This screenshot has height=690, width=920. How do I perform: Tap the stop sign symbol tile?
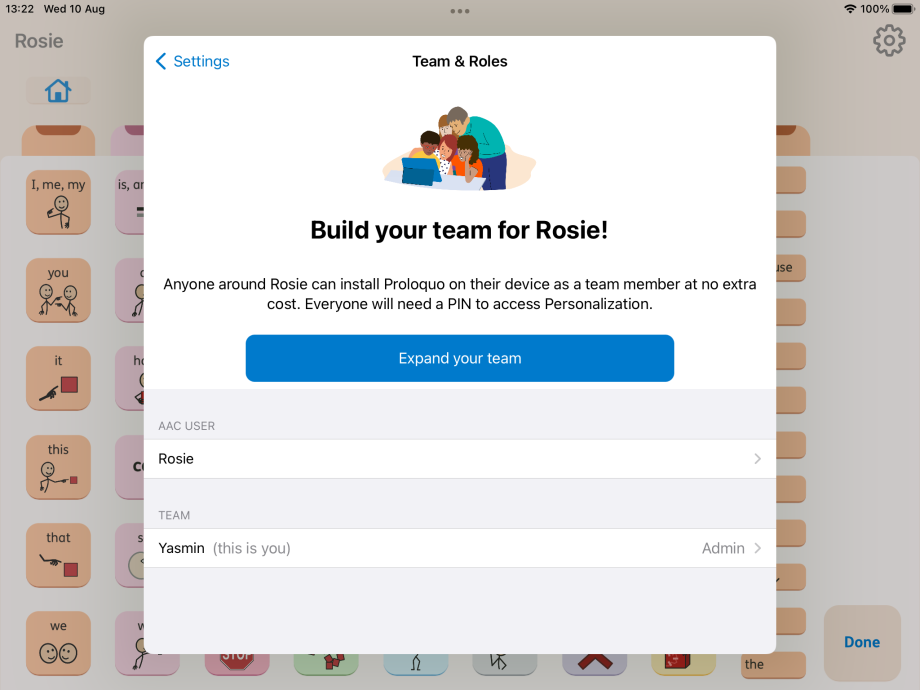(237, 664)
